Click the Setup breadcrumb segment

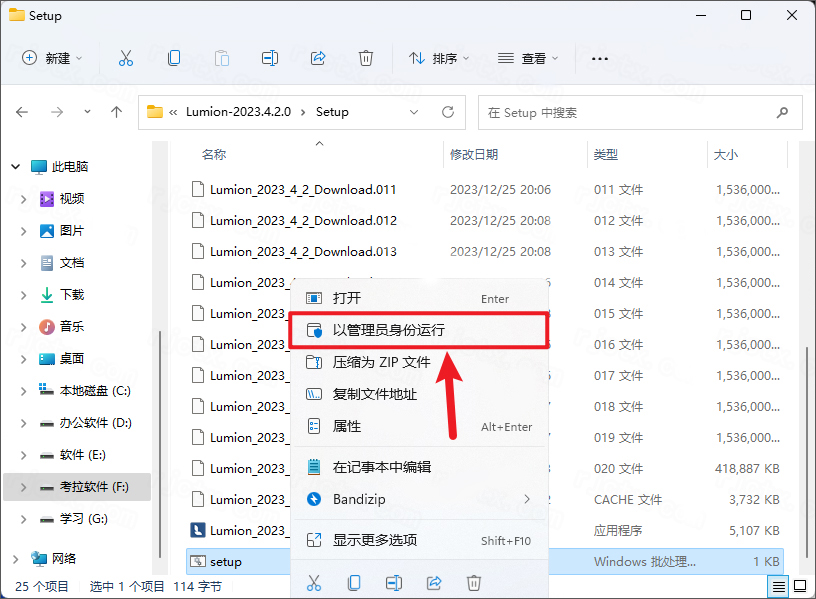coord(332,112)
